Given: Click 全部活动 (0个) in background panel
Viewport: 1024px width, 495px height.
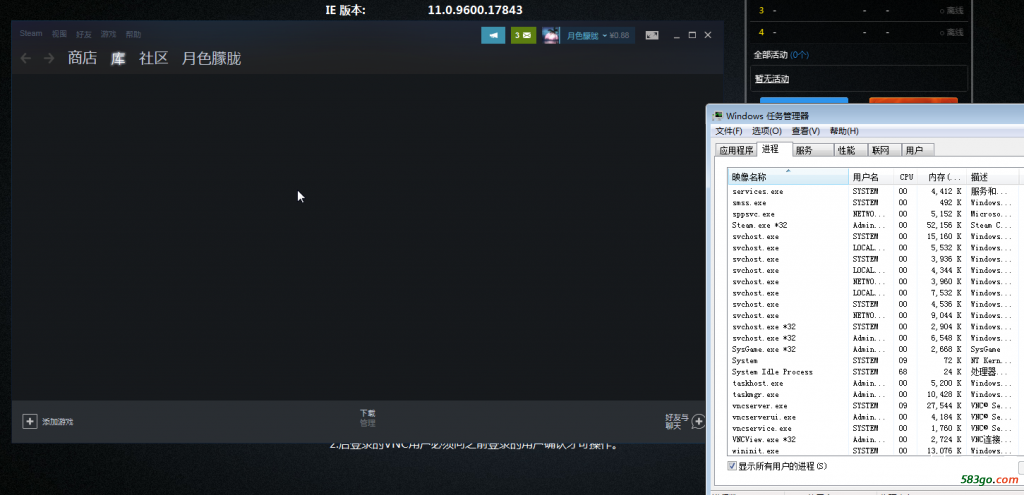Looking at the screenshot, I should (x=781, y=55).
